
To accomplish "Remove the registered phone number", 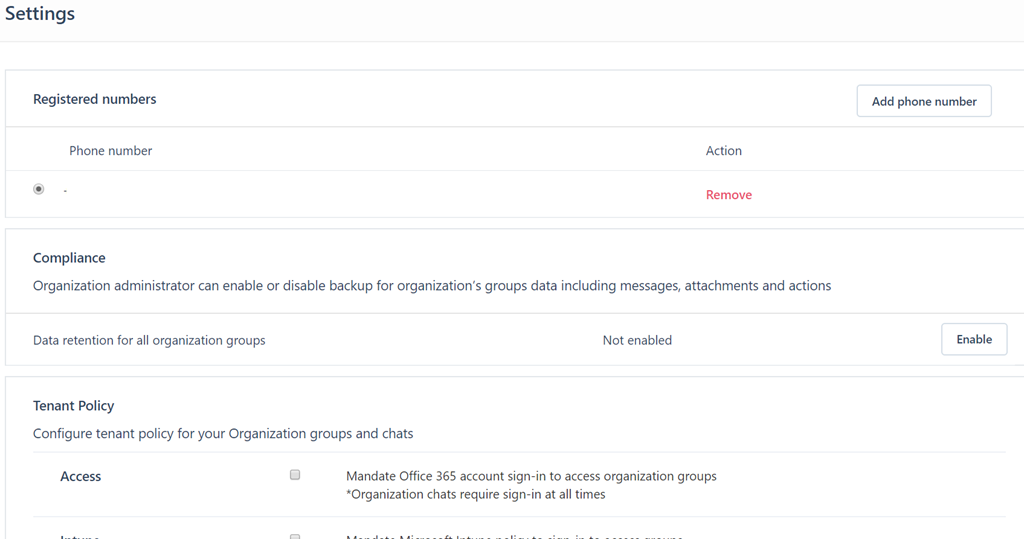I will (728, 195).
